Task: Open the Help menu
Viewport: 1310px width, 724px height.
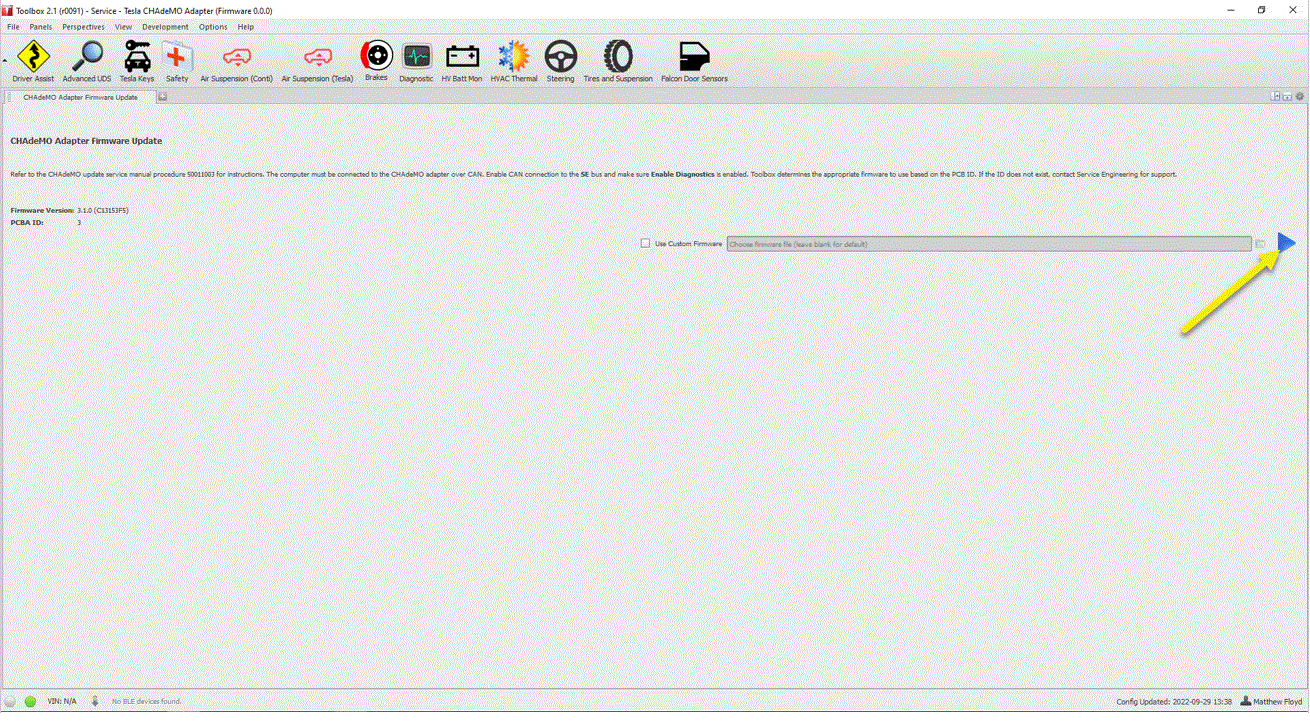Action: pos(246,27)
